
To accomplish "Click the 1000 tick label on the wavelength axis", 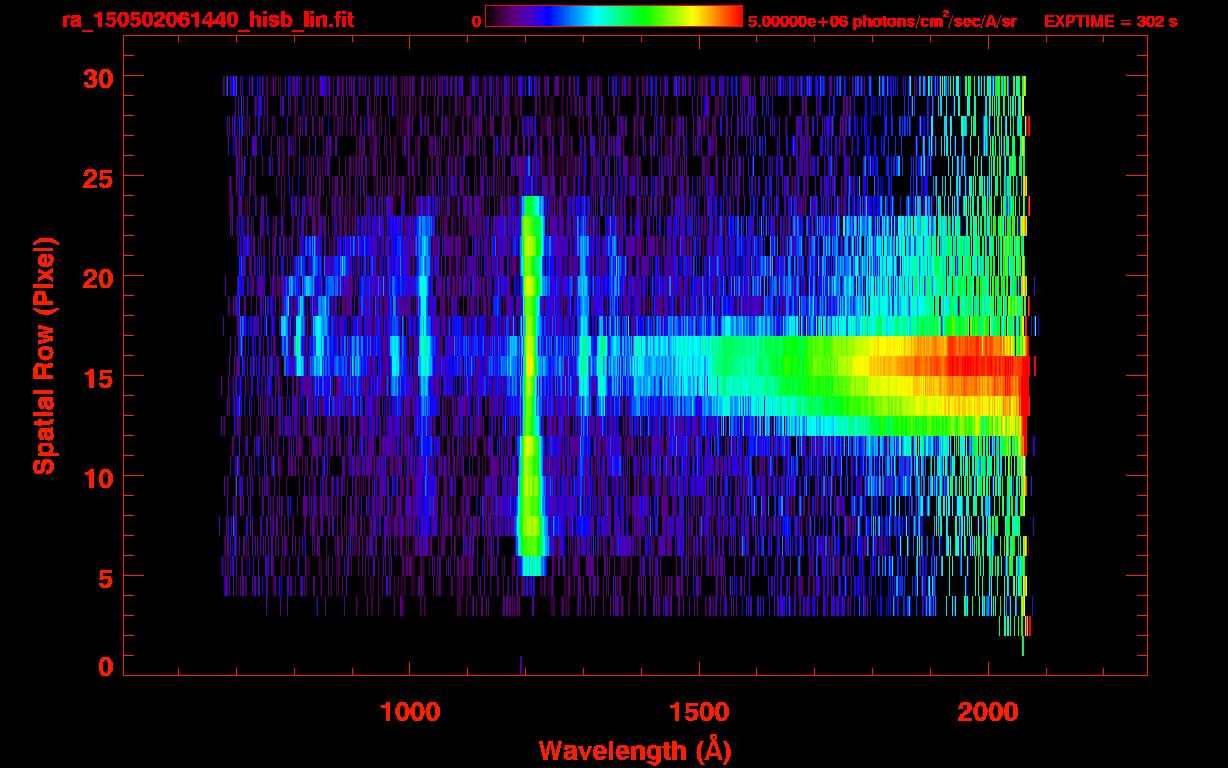I will [410, 712].
